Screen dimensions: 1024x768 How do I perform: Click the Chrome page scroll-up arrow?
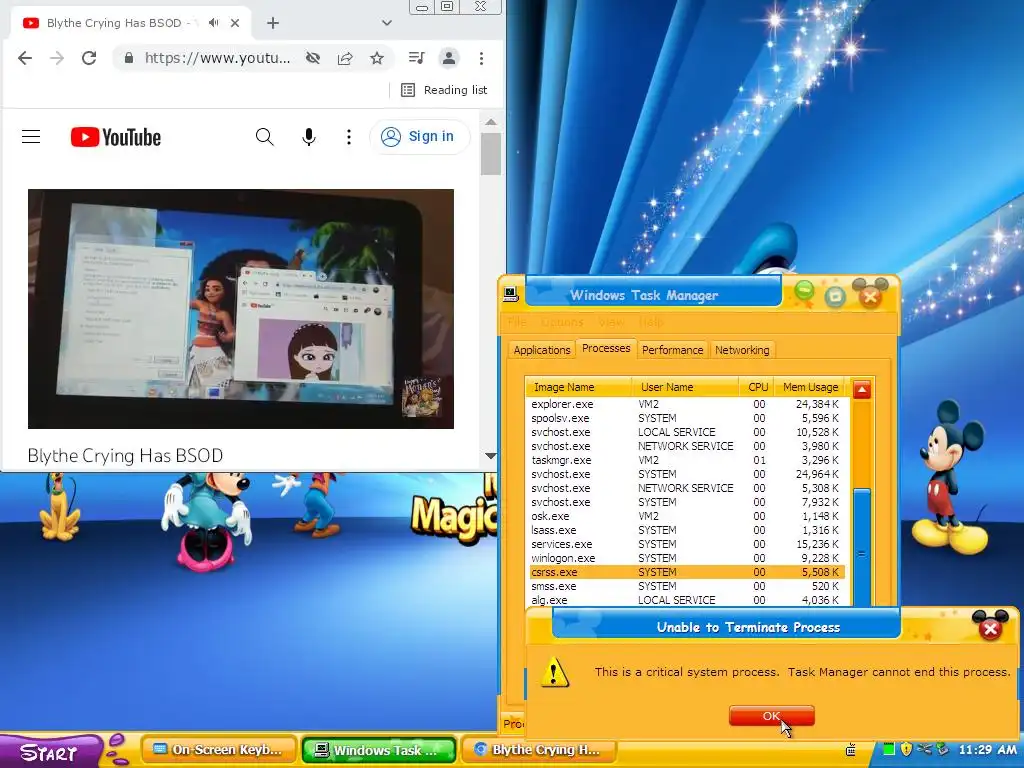[491, 122]
